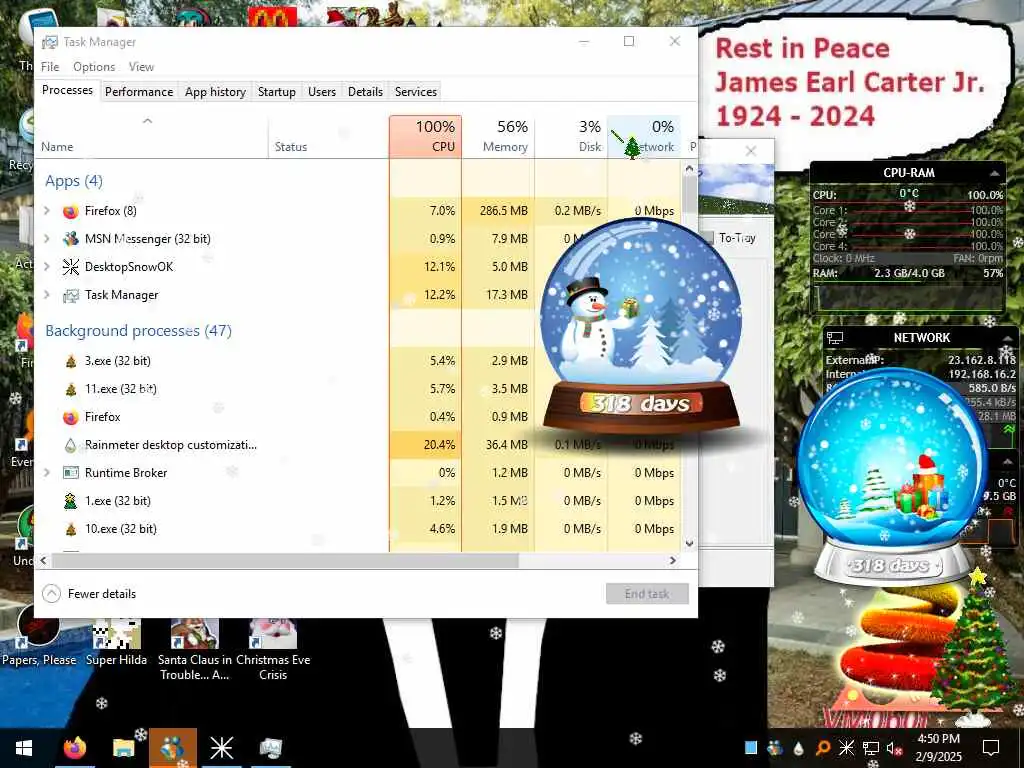Expand the DesktopSnowOK process group

[47, 267]
